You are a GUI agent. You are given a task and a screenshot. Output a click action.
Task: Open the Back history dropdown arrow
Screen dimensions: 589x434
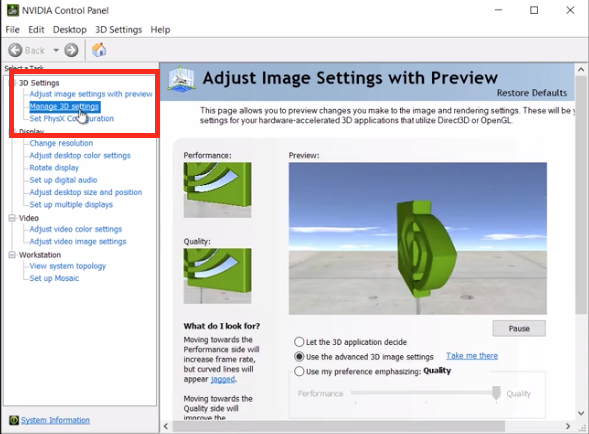pos(56,50)
